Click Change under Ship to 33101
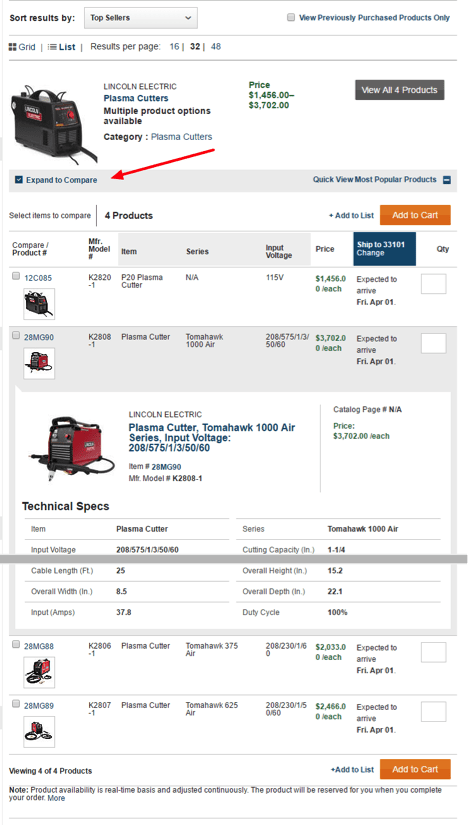468x825 pixels. click(x=370, y=253)
